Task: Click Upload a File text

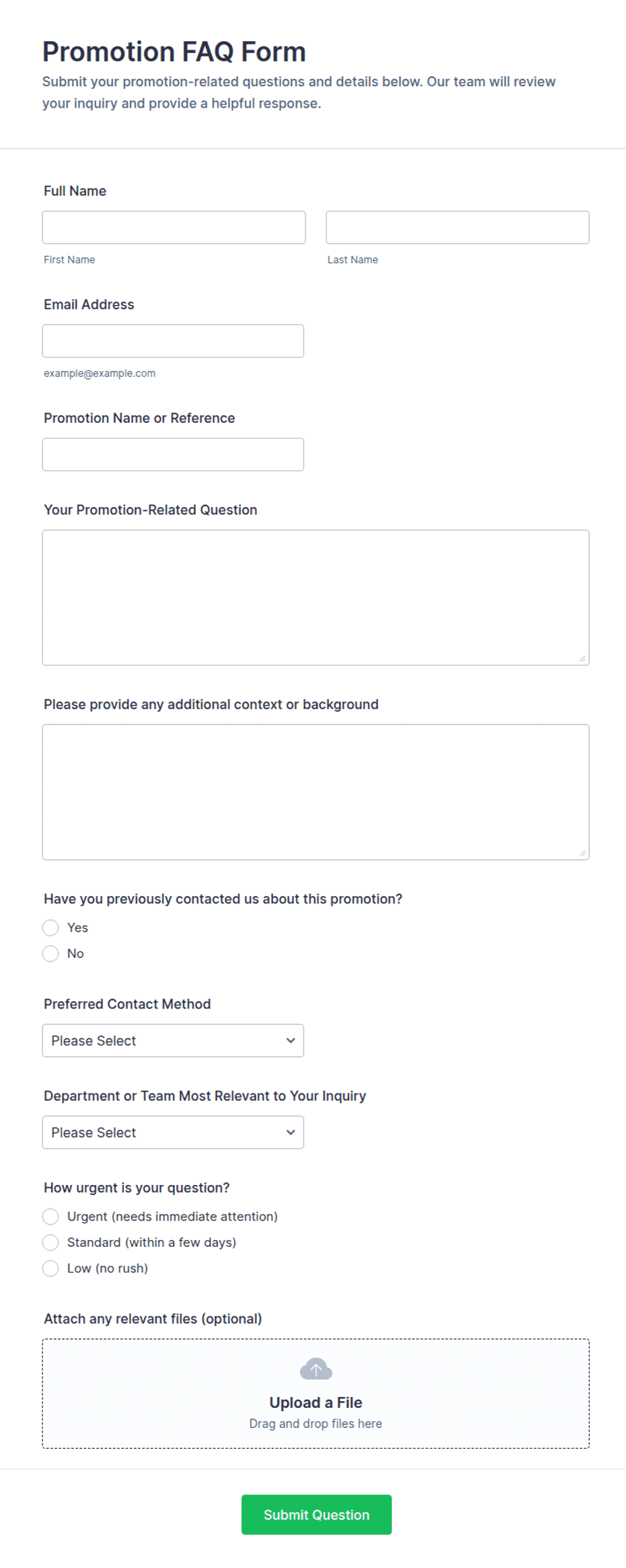Action: click(x=316, y=1402)
